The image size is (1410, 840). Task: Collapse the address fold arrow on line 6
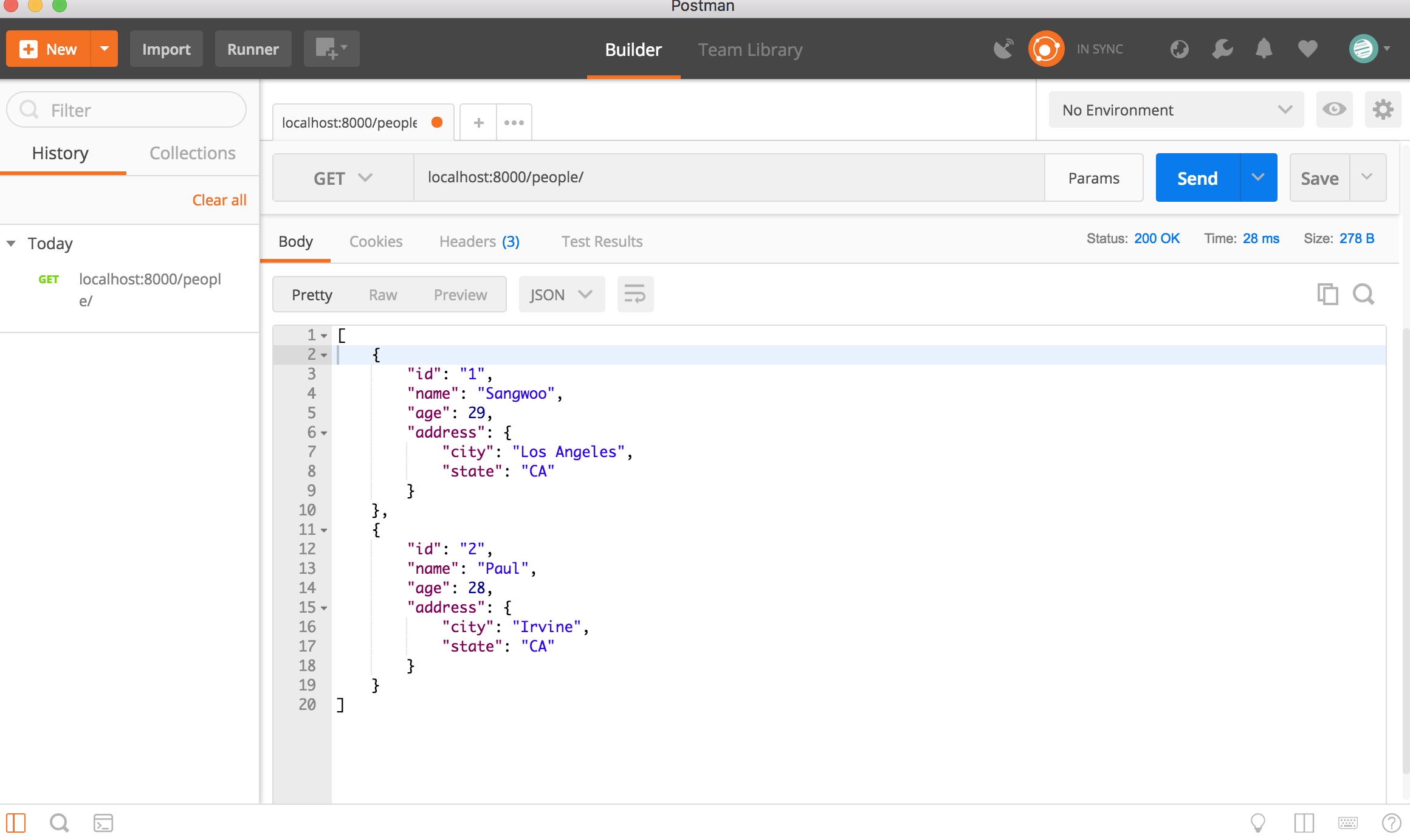[324, 433]
